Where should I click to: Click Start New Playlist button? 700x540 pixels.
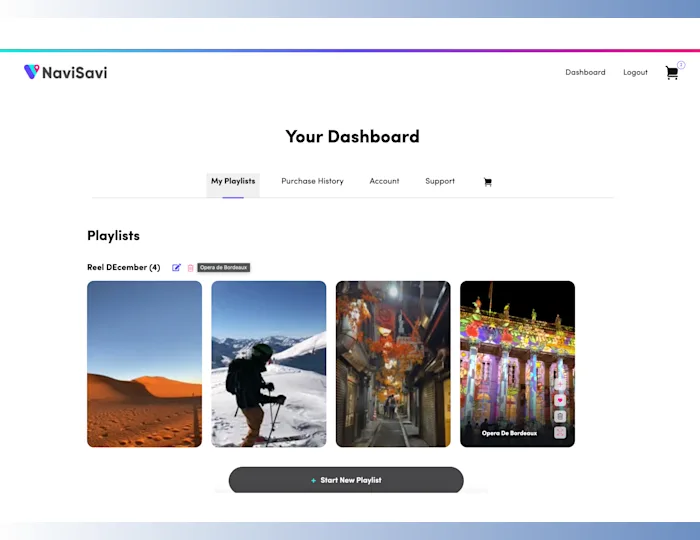(346, 480)
